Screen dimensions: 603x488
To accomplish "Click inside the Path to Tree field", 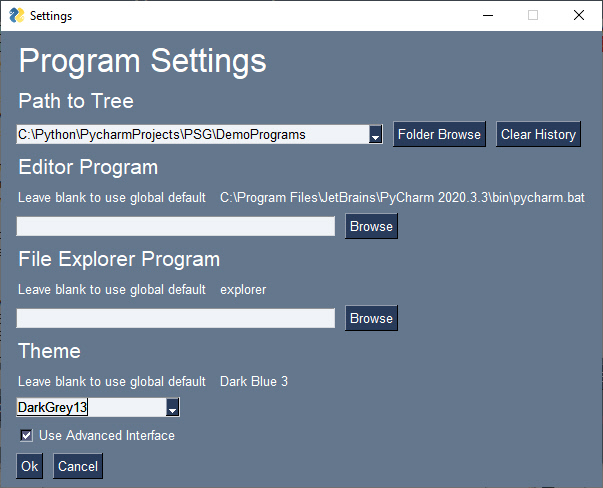I will click(x=190, y=134).
